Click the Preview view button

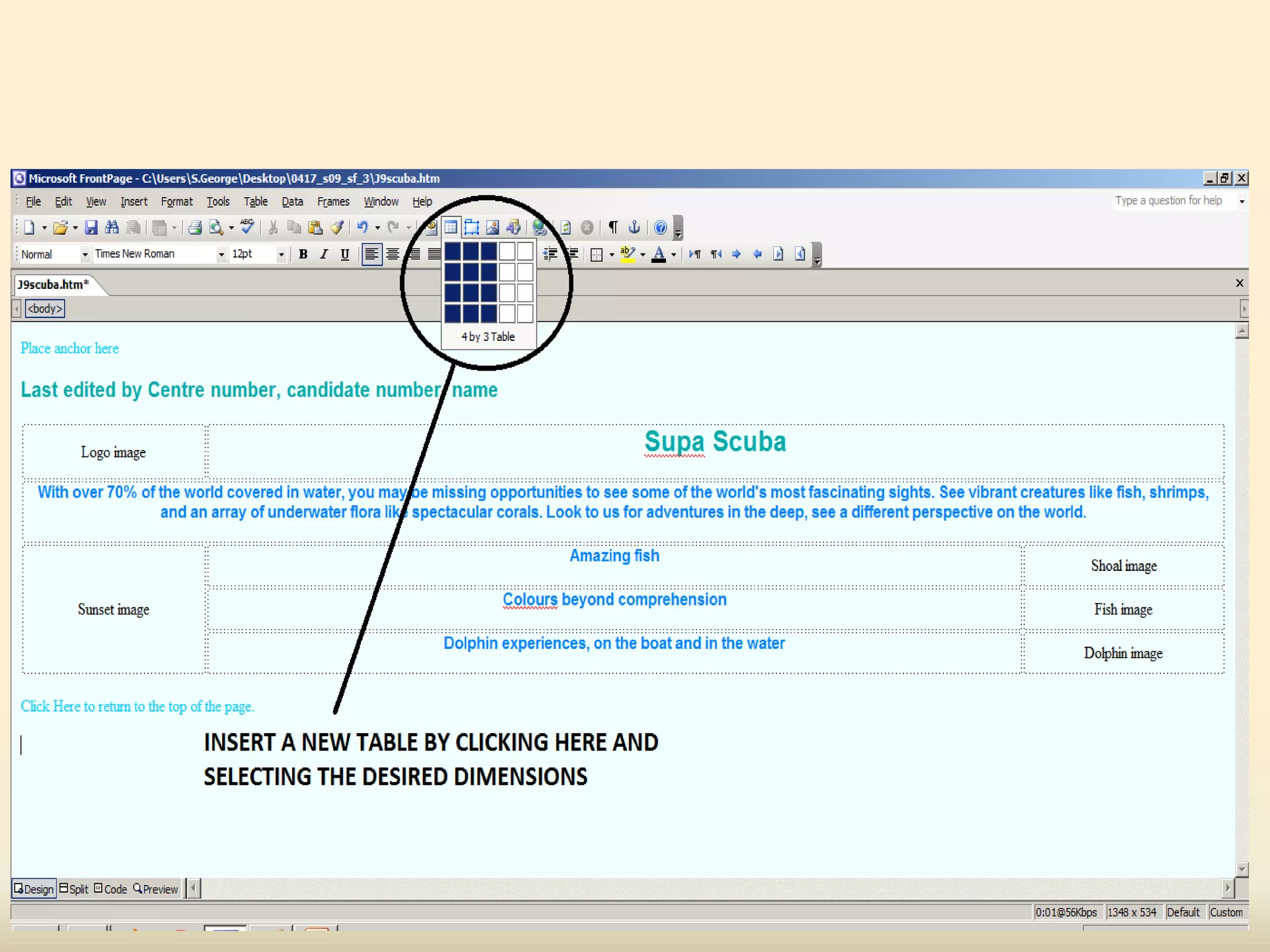click(156, 889)
